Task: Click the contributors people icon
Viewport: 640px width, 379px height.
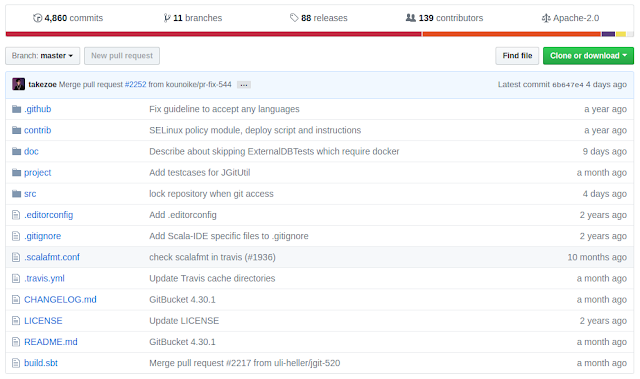Action: 411,18
